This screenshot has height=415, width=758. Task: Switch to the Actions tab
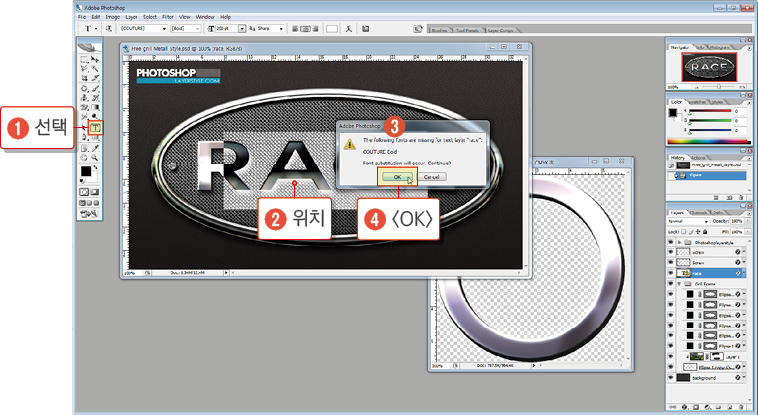[698, 158]
